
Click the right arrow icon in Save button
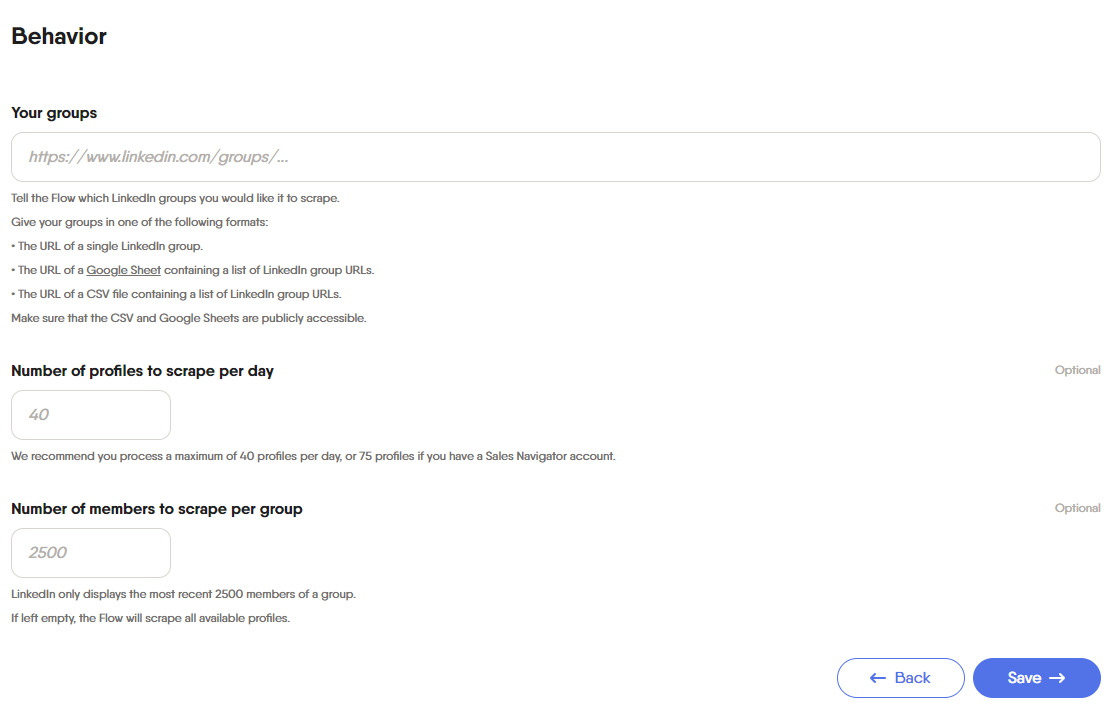click(x=1057, y=678)
